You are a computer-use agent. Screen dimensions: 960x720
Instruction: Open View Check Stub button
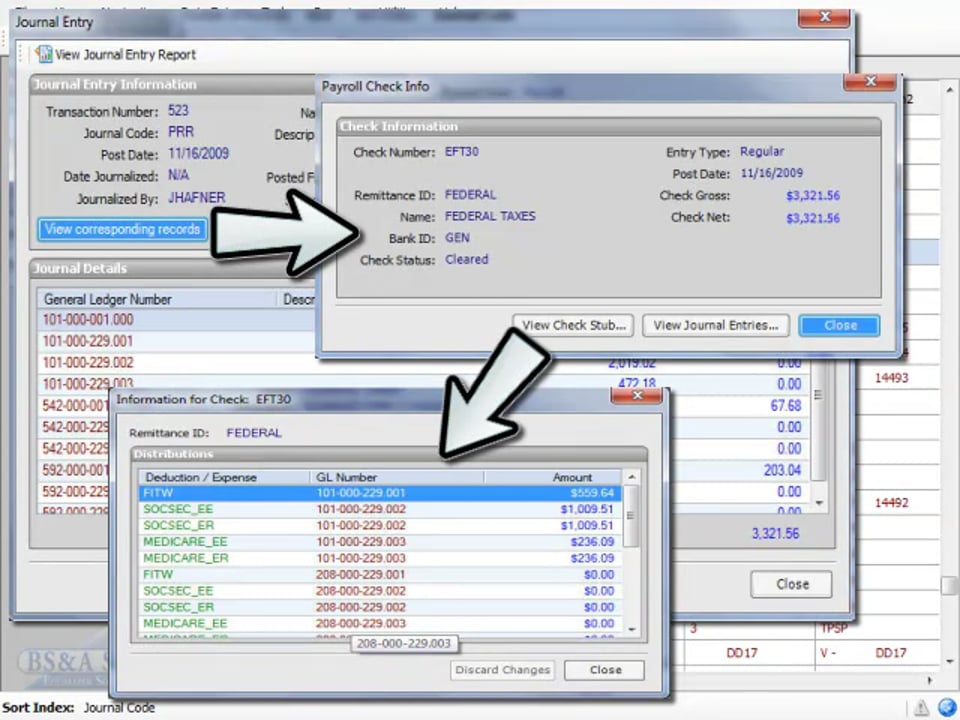click(574, 326)
